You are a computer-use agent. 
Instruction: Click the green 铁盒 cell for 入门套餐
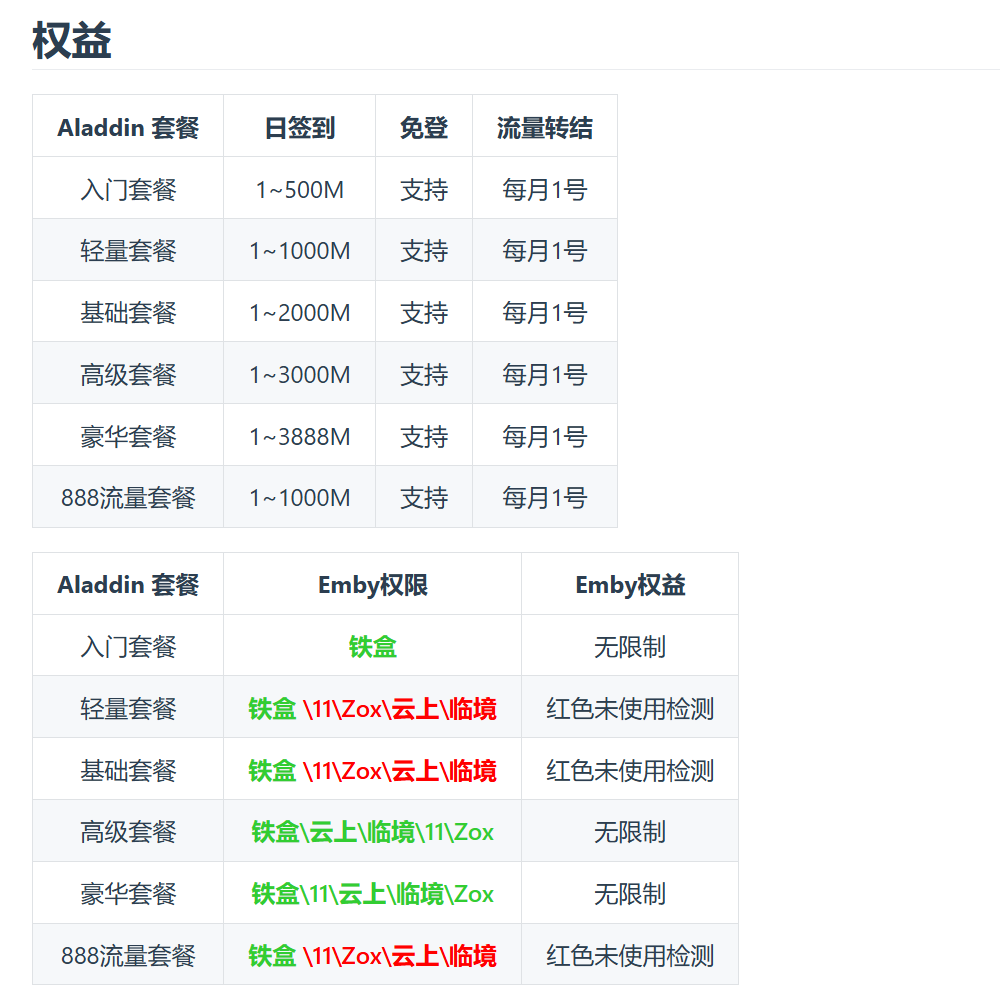point(373,647)
